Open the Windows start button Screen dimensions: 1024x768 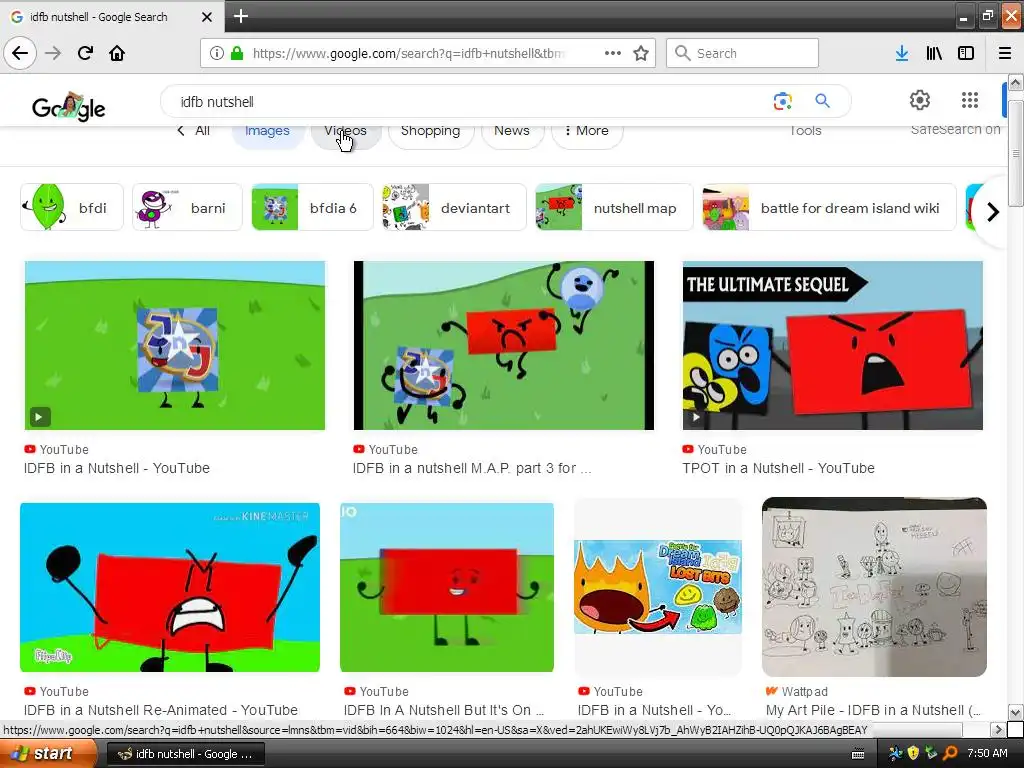click(x=49, y=754)
